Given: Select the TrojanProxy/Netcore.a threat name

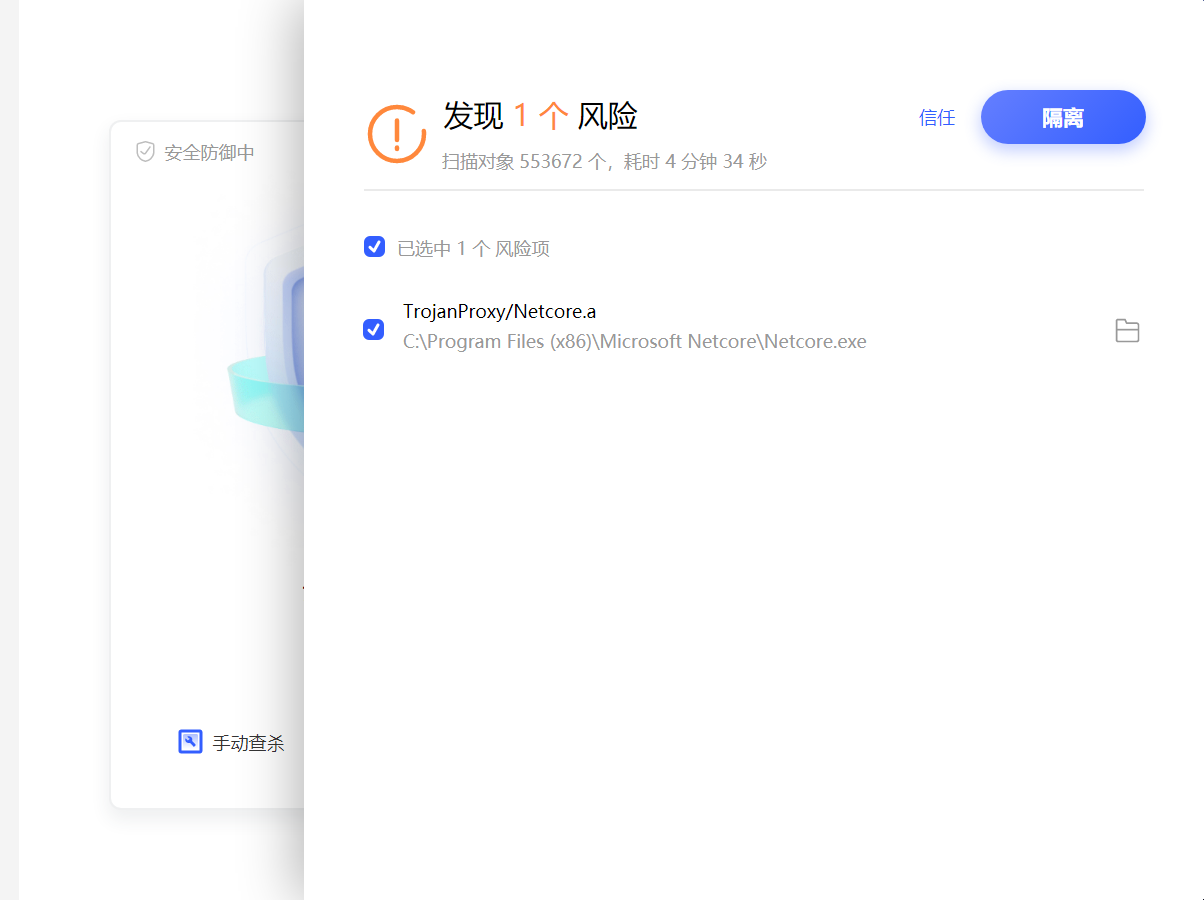Looking at the screenshot, I should [x=500, y=311].
